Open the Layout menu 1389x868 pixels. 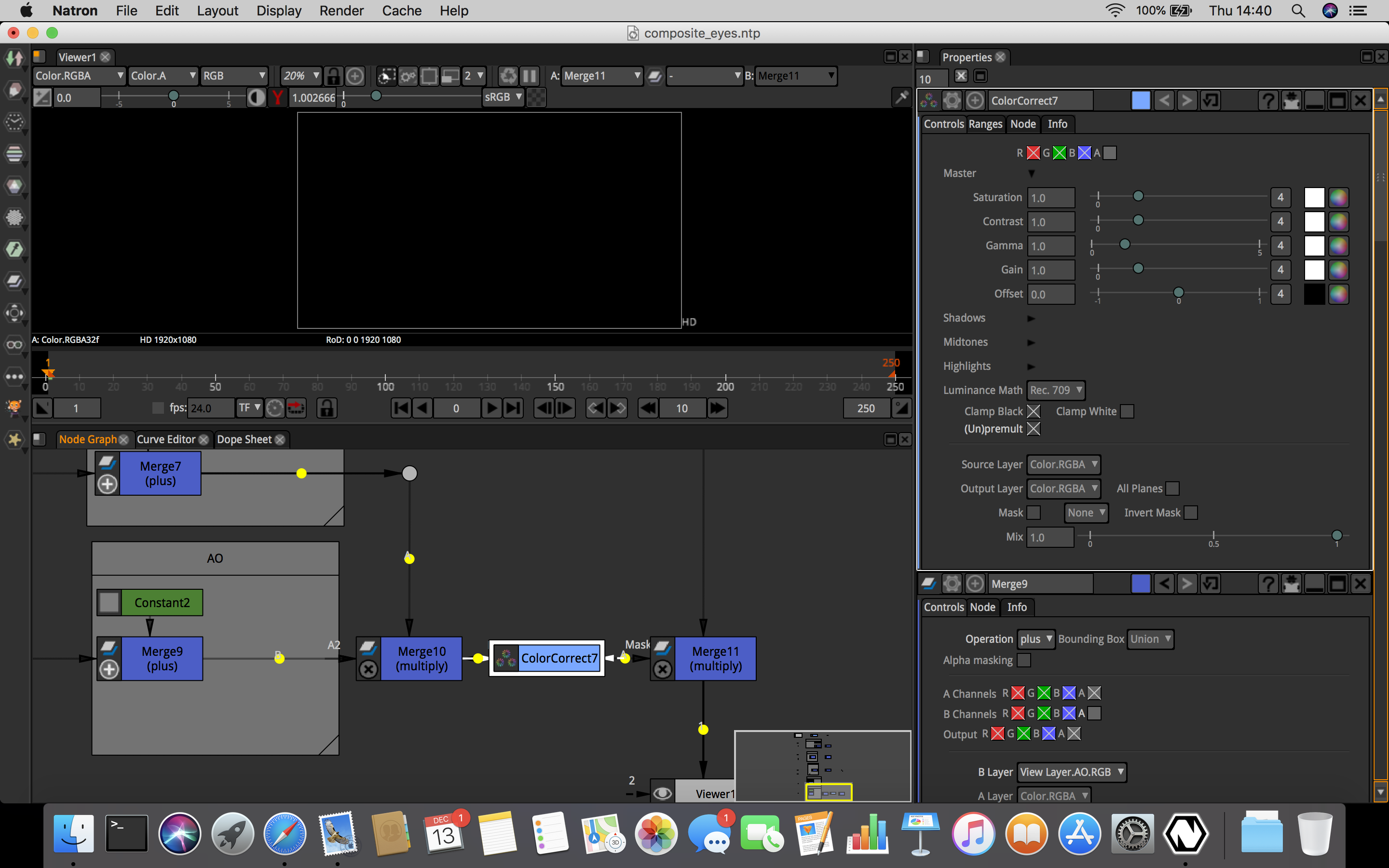tap(218, 10)
